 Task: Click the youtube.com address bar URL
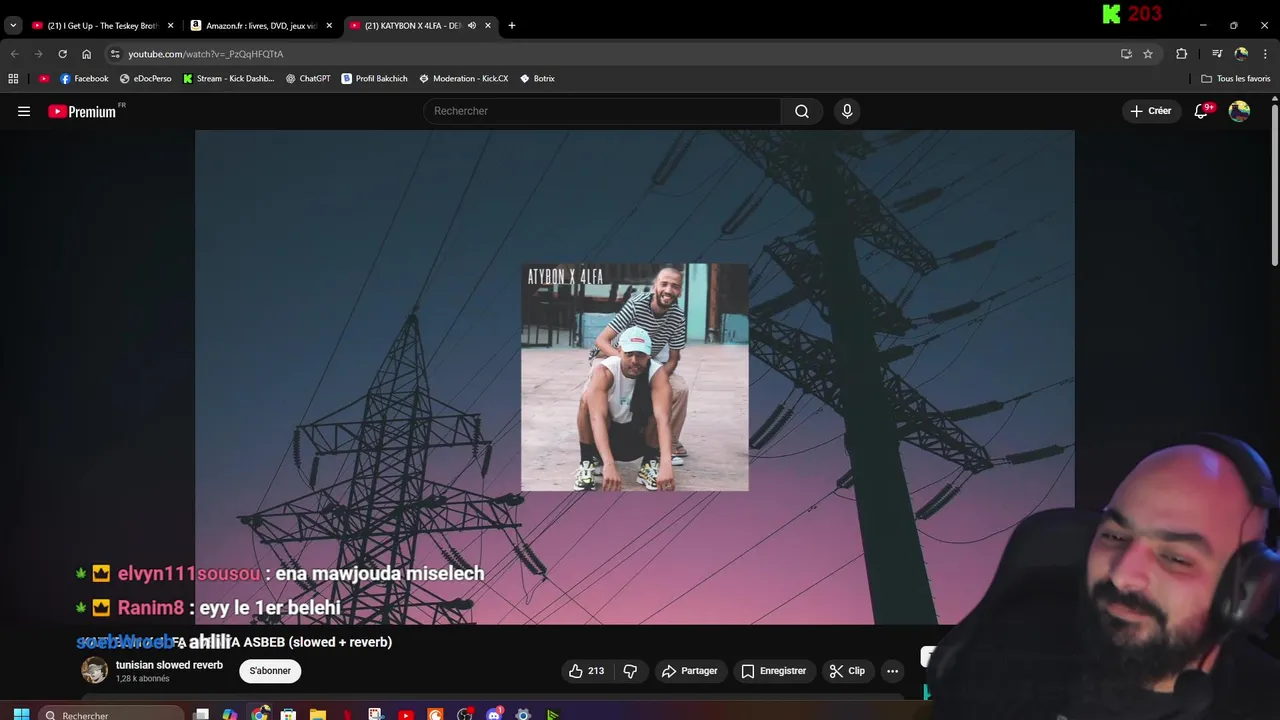[x=206, y=54]
